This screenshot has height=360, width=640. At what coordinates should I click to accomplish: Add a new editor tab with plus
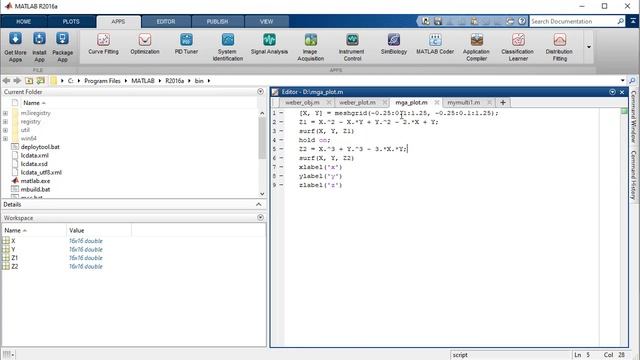click(503, 102)
